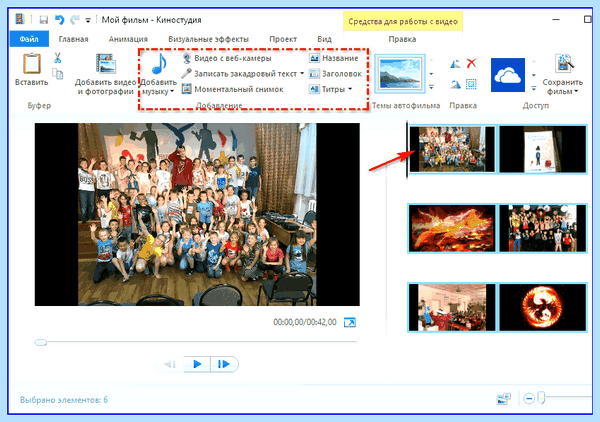This screenshot has height=422, width=600.
Task: Click the Добавить музыку note icon
Action: click(159, 64)
